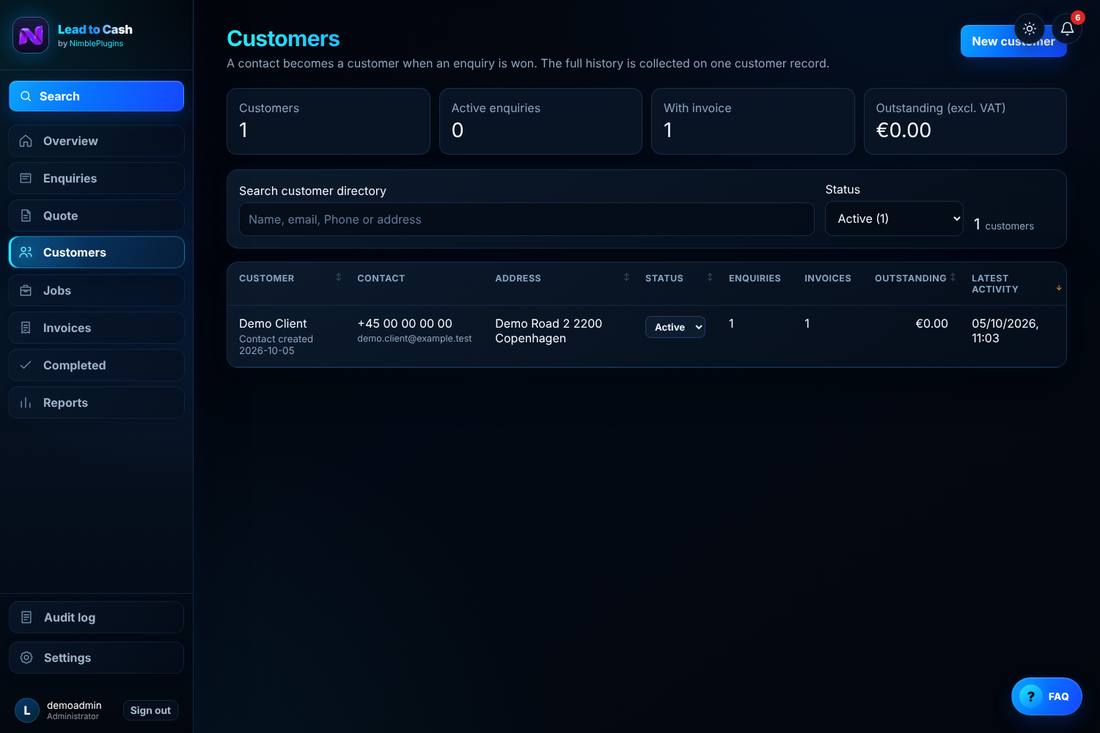
Task: Open notifications bell with 6 badge
Action: (x=1067, y=29)
